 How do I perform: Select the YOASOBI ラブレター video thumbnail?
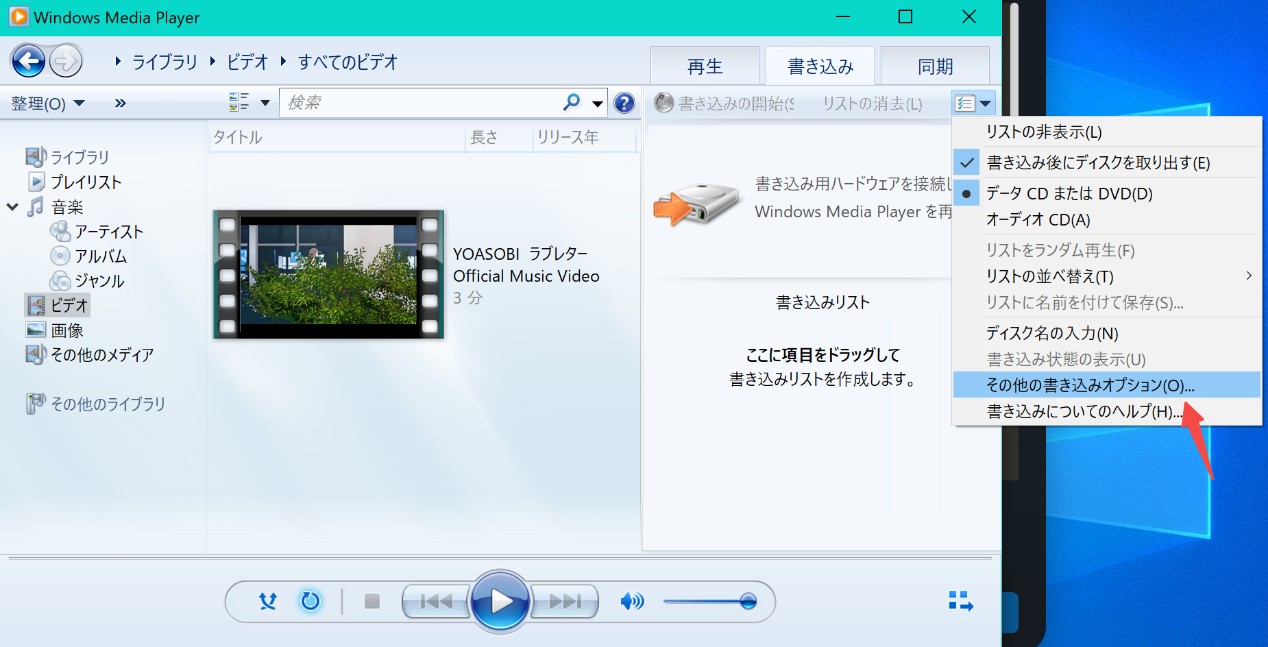pyautogui.click(x=328, y=274)
